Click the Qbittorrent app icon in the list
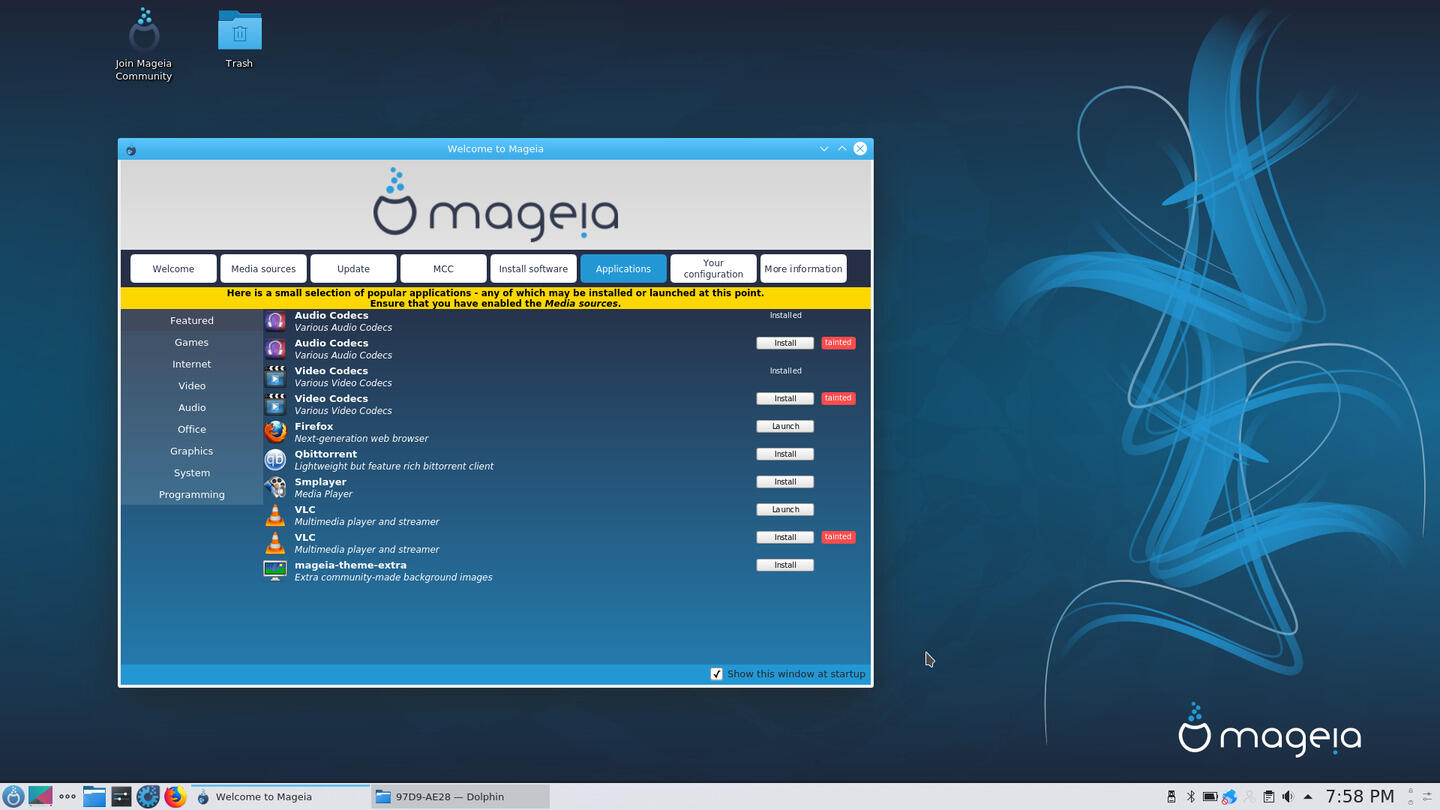The image size is (1440, 810). pos(275,459)
